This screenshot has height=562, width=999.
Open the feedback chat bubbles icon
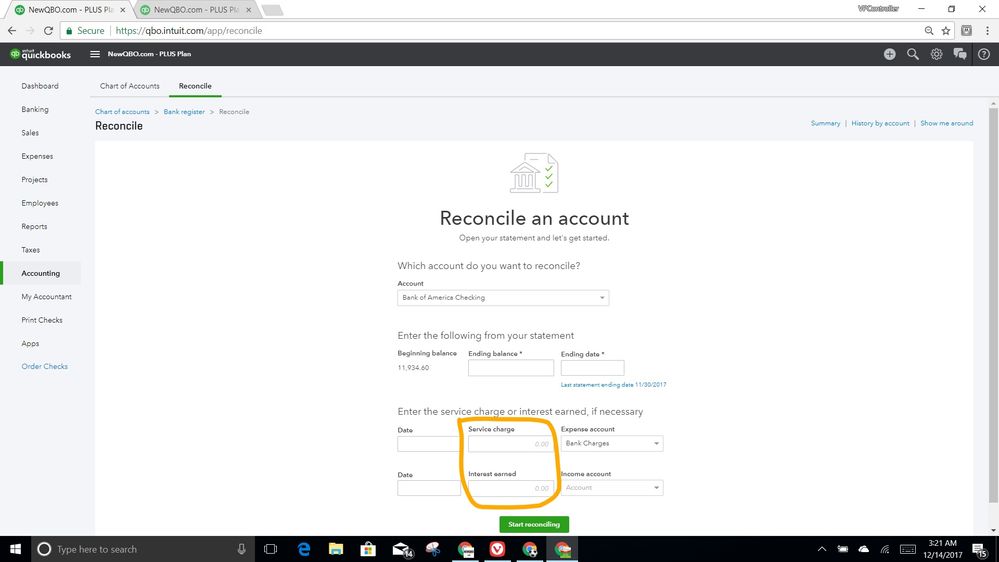click(x=960, y=54)
